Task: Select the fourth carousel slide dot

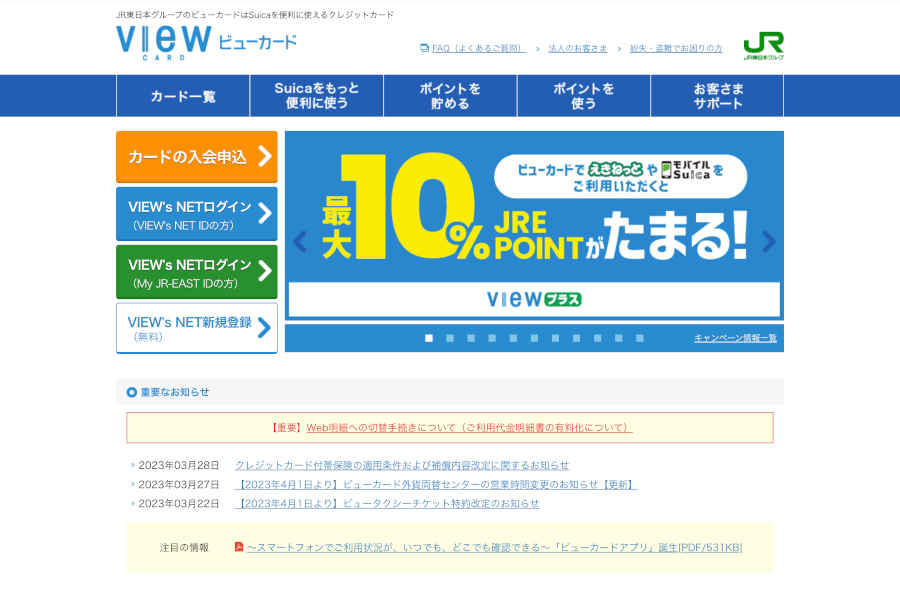Action: (x=492, y=338)
